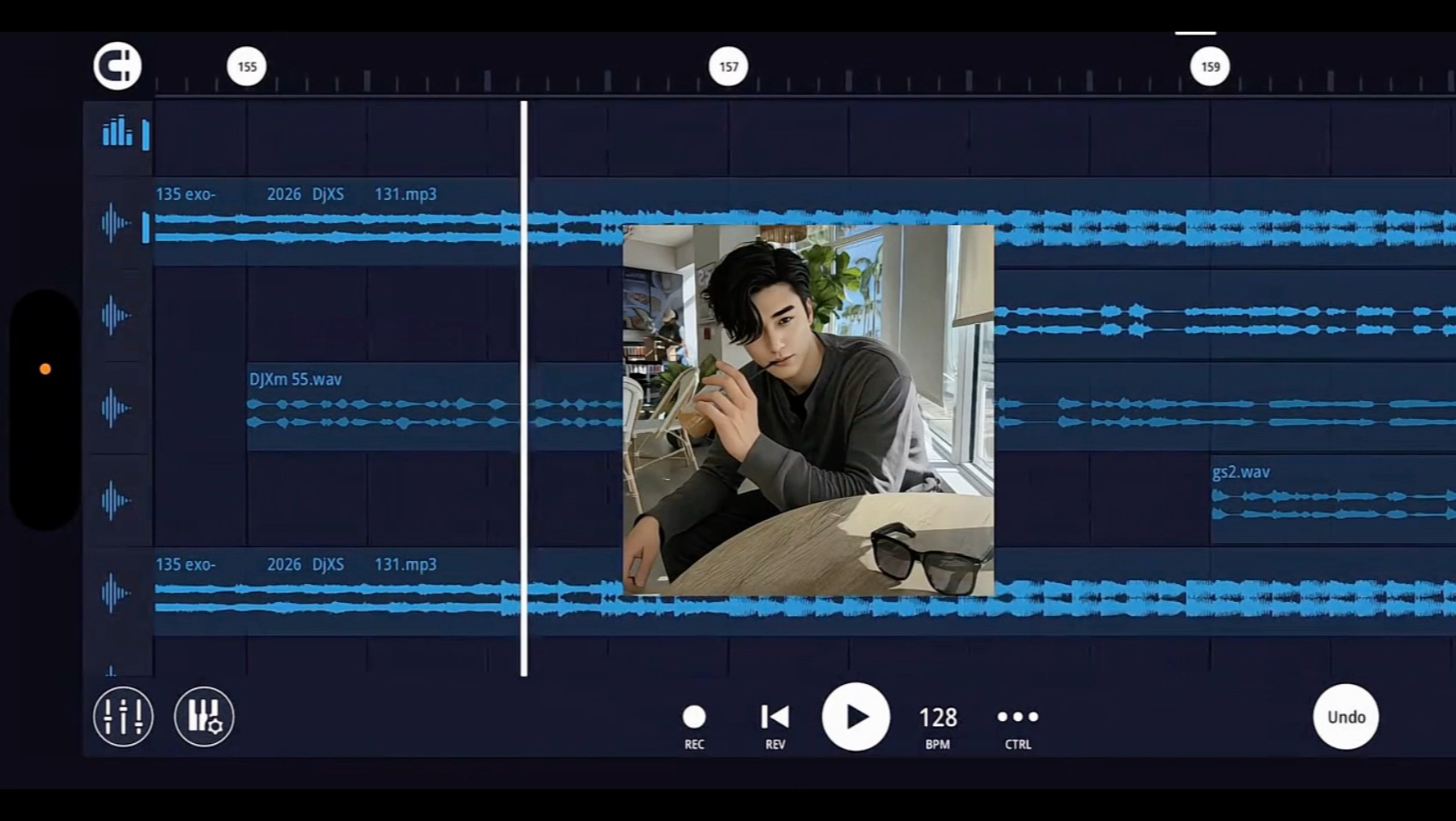Select the track icon directly above the DJXm 55.wav track
This screenshot has width=1456, height=821.
point(116,316)
